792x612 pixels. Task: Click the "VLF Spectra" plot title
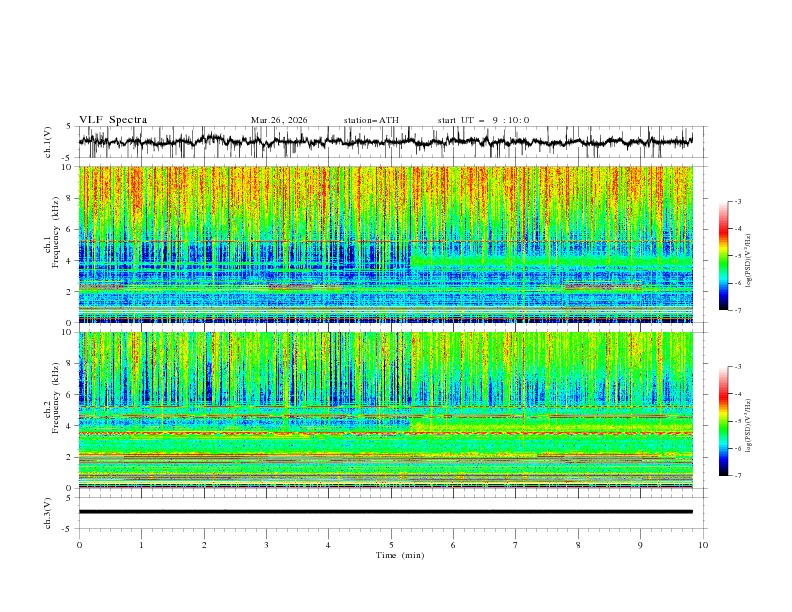113,120
